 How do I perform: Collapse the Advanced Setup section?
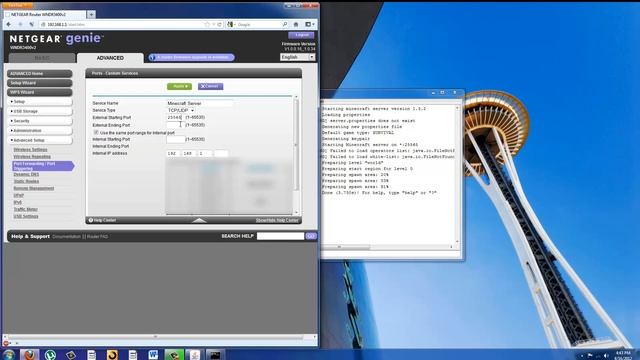click(40, 140)
